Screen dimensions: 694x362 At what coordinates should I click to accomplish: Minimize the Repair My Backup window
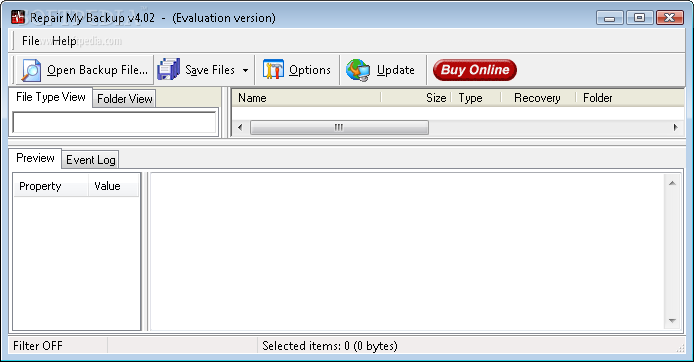point(609,18)
